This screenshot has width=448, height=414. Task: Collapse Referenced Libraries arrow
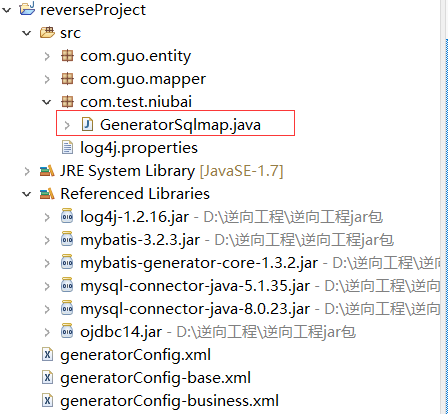pyautogui.click(x=27, y=194)
